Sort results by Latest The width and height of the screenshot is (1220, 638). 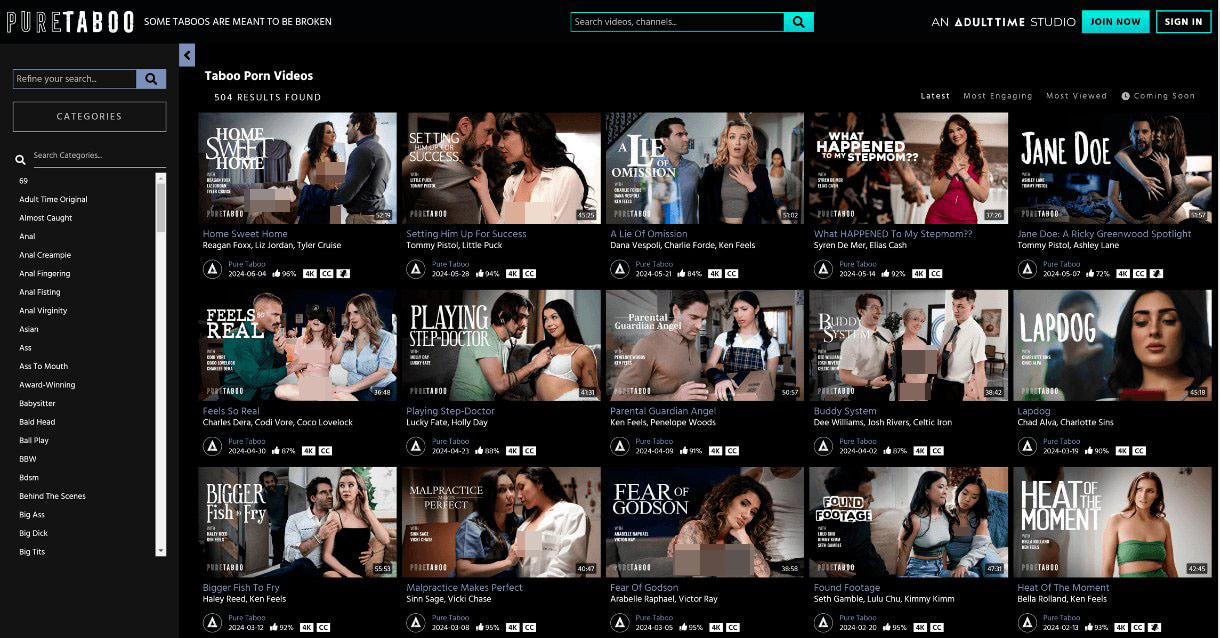[x=936, y=96]
